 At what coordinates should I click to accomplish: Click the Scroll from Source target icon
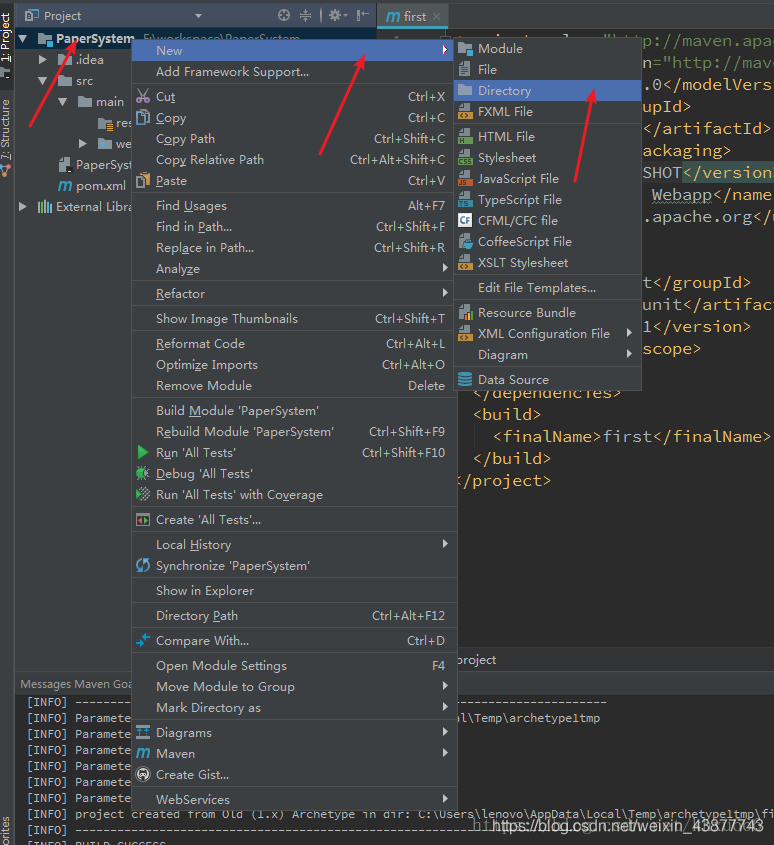pos(284,16)
